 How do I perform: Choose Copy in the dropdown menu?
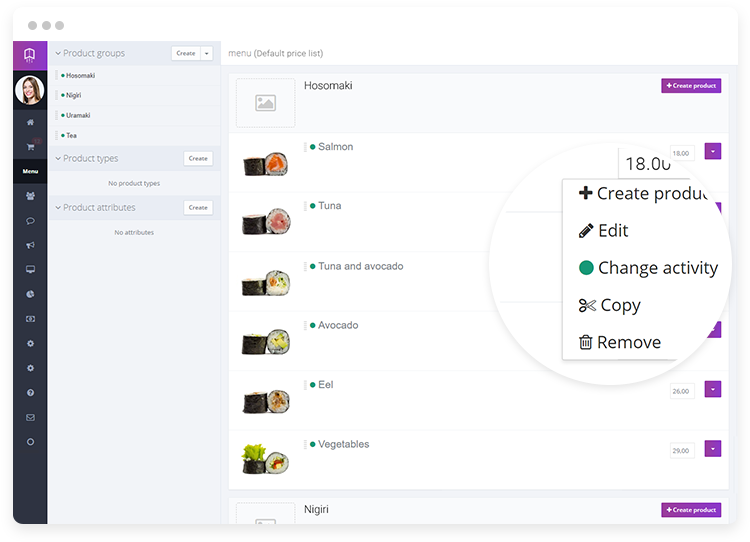coord(609,305)
